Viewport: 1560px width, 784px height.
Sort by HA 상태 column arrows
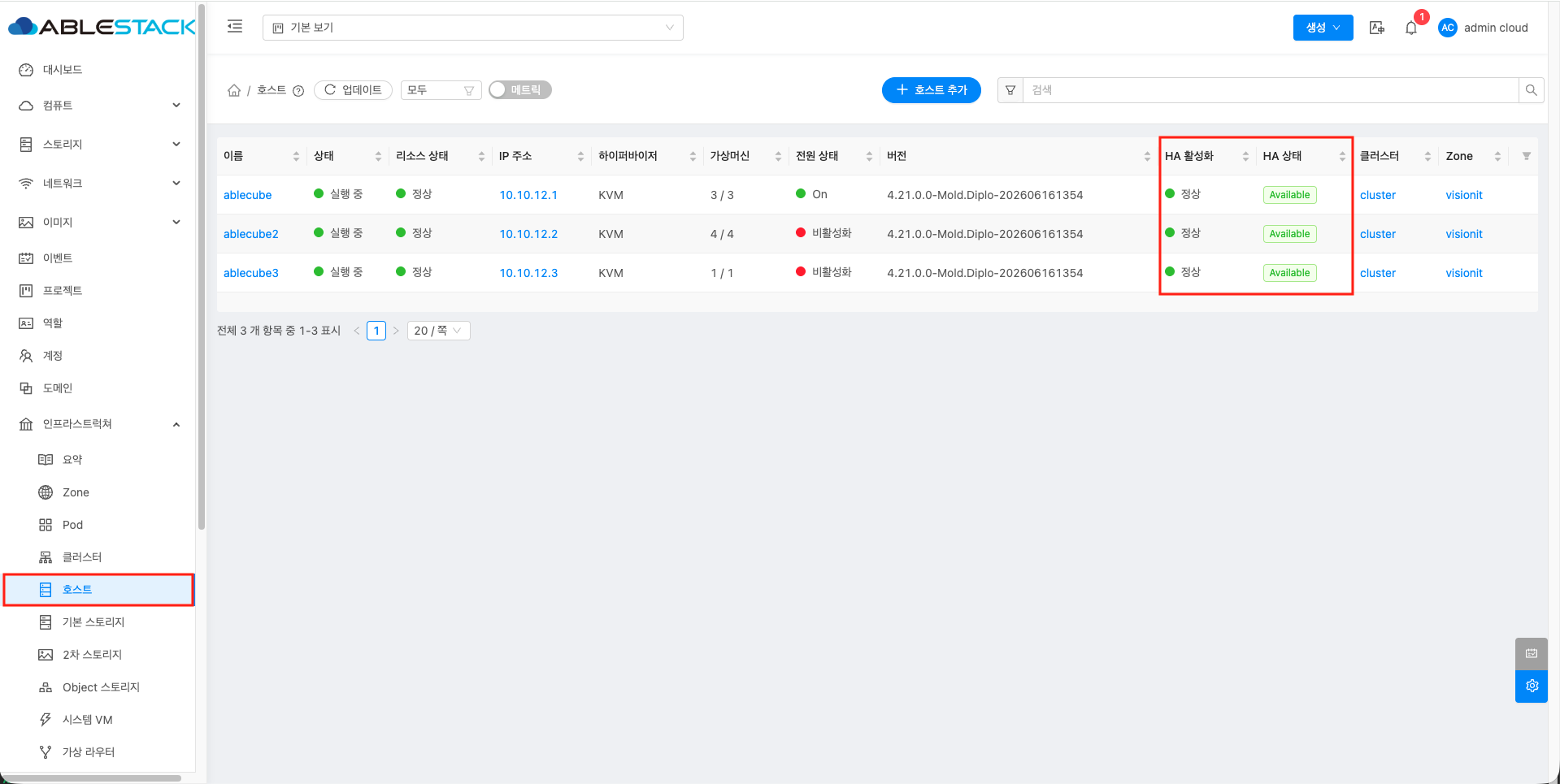[1342, 156]
